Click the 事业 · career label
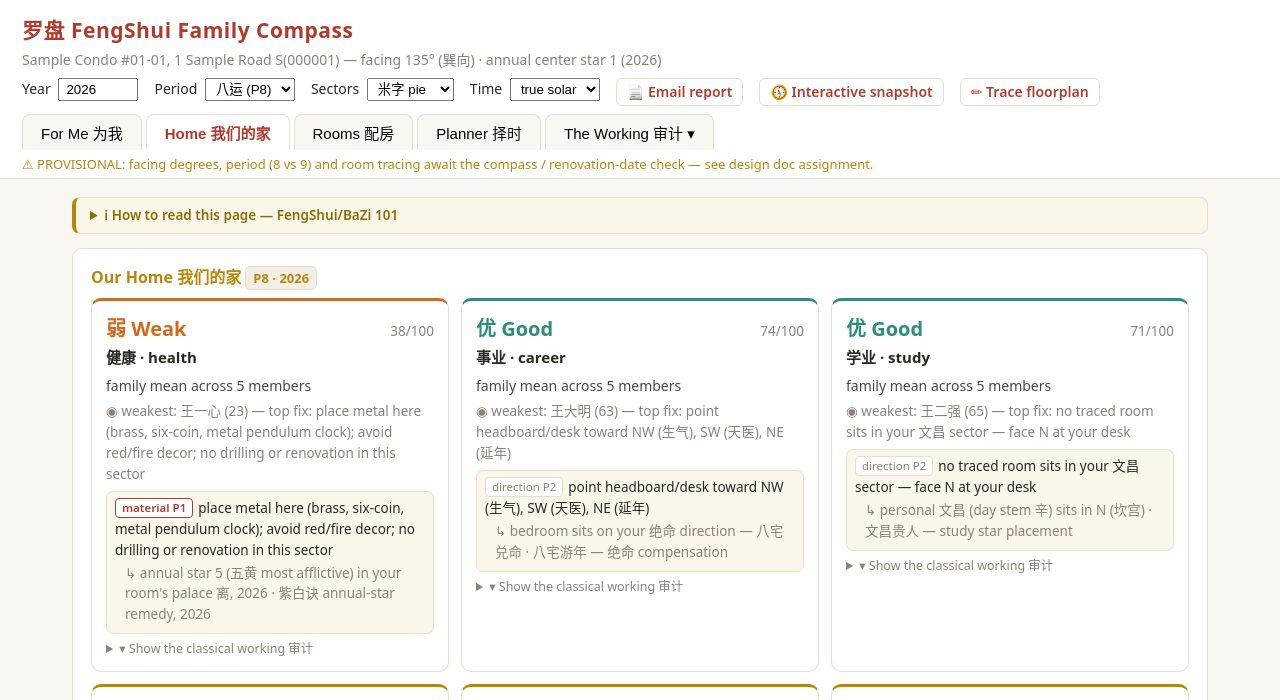This screenshot has width=1280, height=700. coord(521,358)
